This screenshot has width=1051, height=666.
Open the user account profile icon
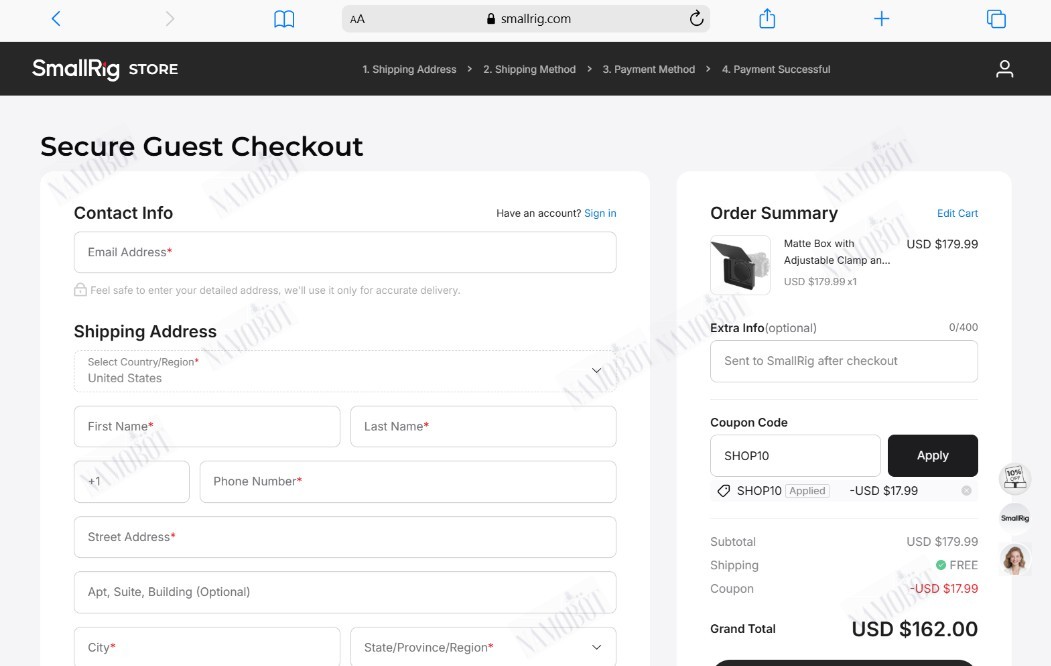pyautogui.click(x=1004, y=68)
